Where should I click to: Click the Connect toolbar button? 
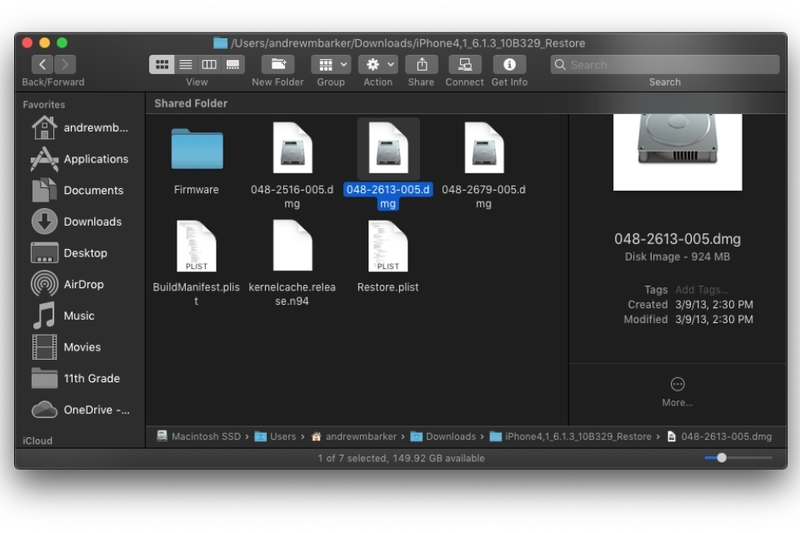tap(465, 64)
